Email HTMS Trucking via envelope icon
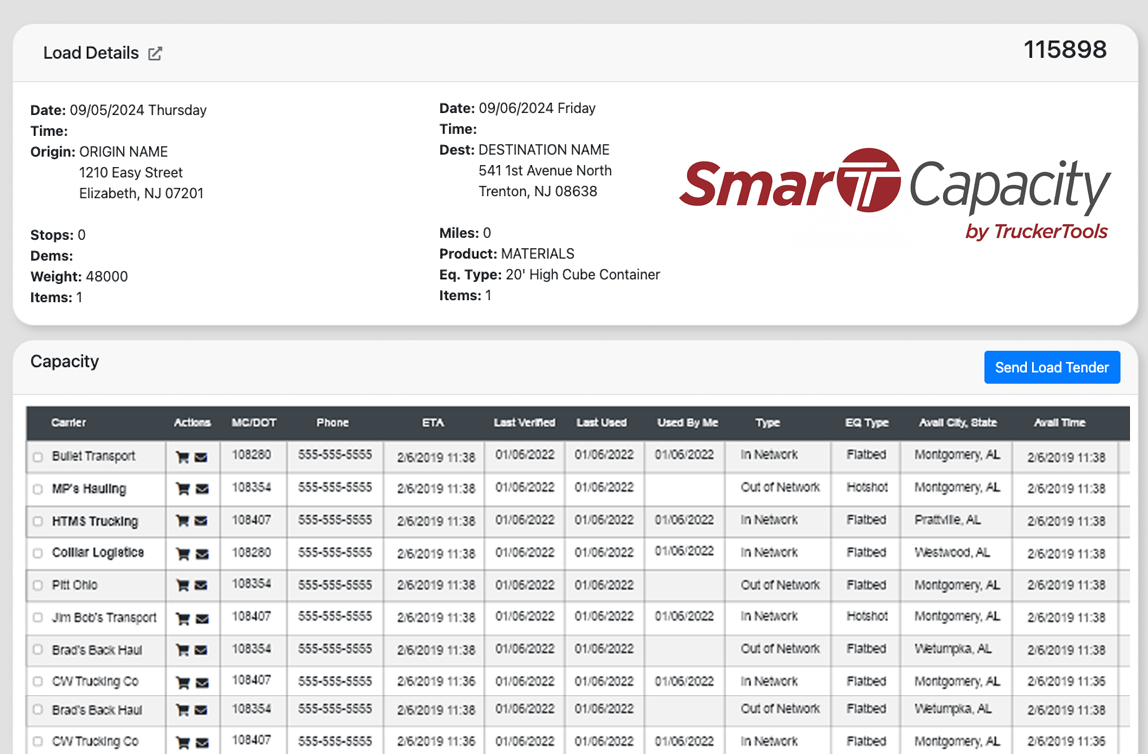 click(x=201, y=521)
